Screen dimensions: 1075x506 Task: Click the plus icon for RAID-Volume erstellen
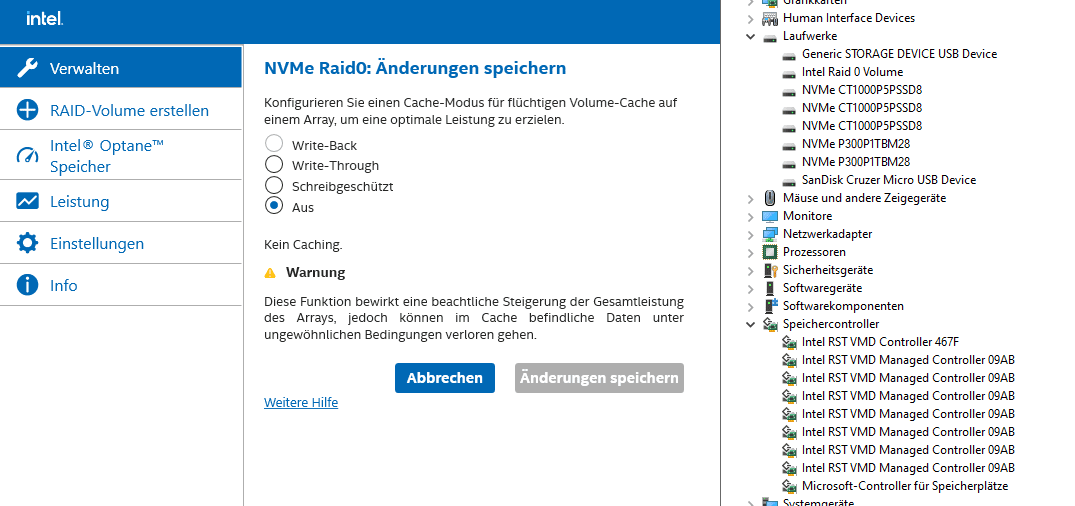(27, 110)
